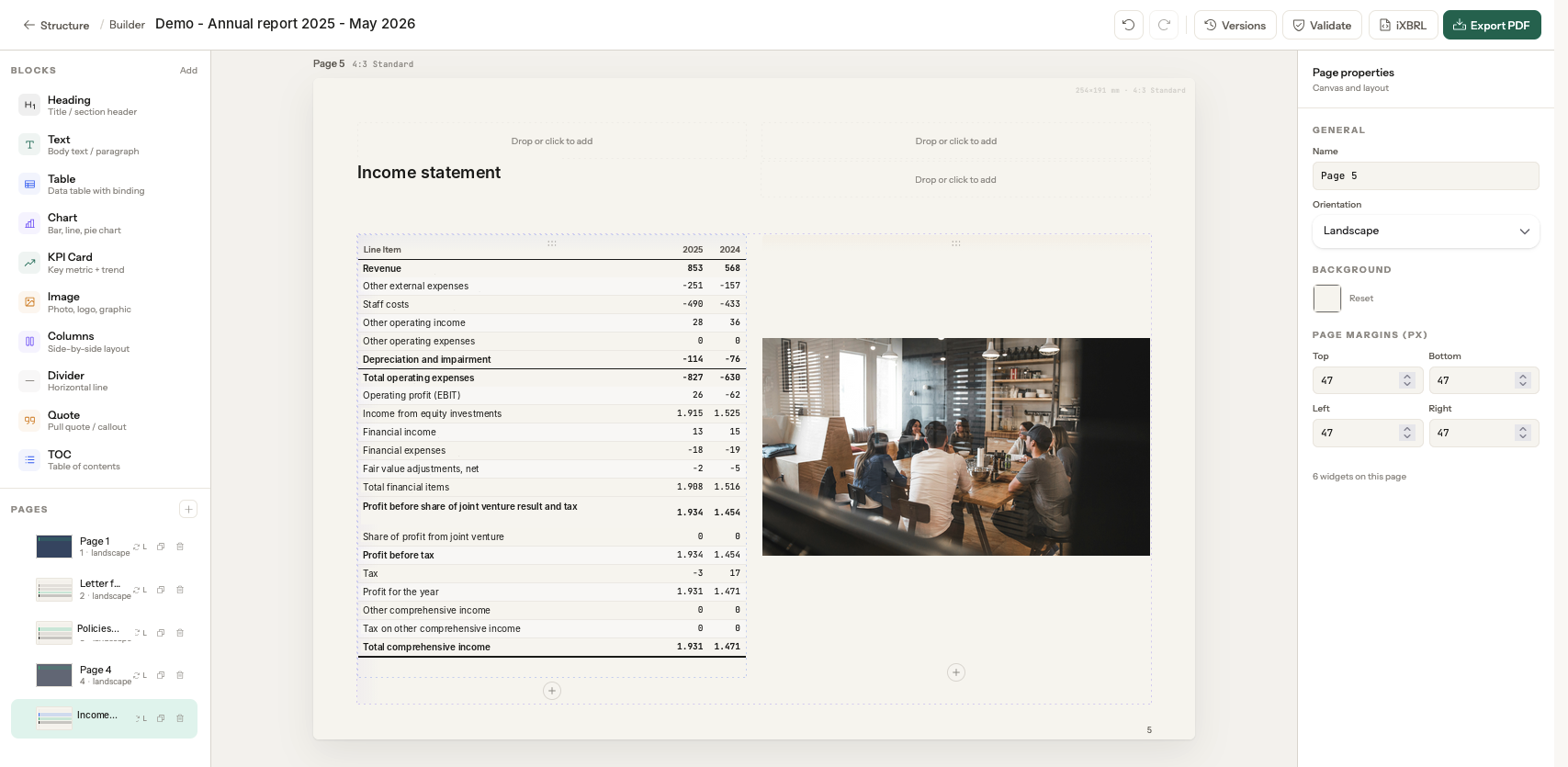The image size is (1568, 767).
Task: Open the Versions panel
Action: [x=1235, y=25]
